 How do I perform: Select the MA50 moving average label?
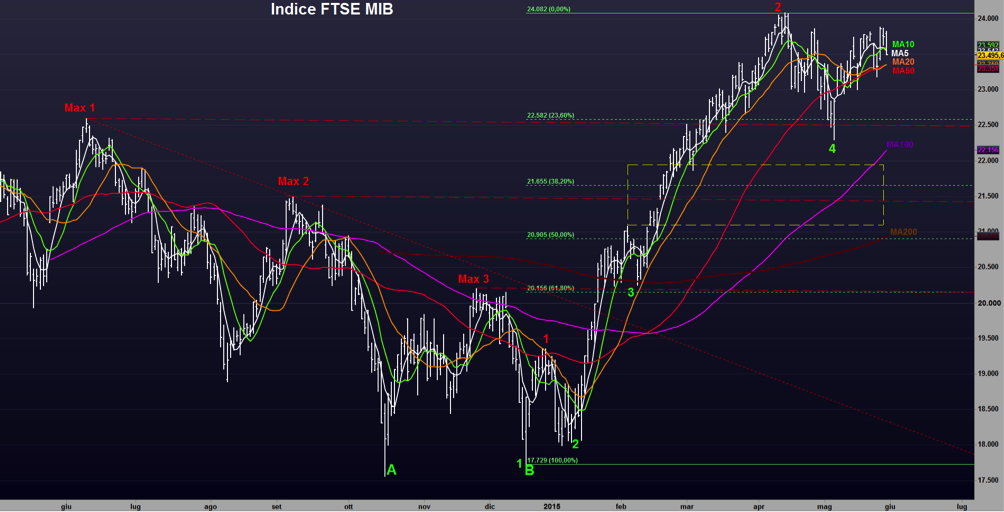point(903,70)
